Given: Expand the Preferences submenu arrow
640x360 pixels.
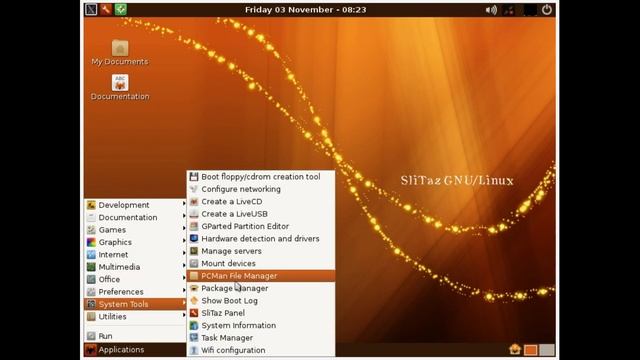Looking at the screenshot, I should 184,290.
